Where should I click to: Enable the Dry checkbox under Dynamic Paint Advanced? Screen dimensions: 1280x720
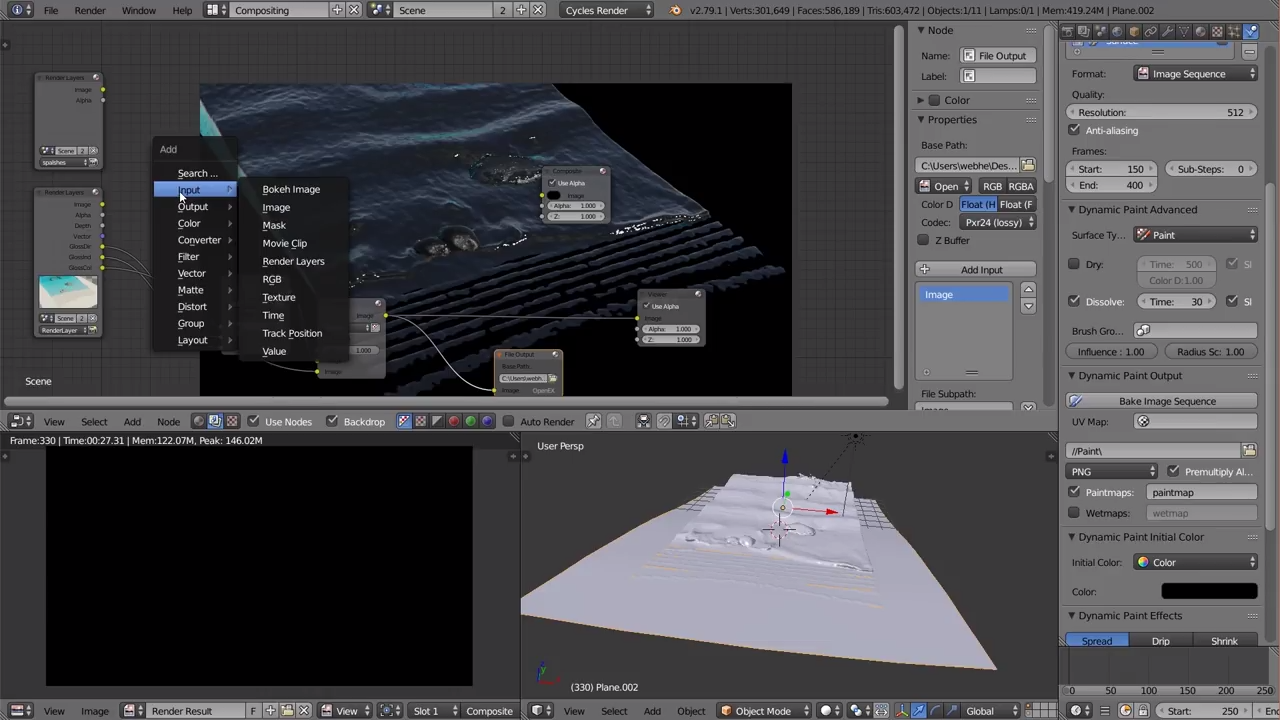point(1075,264)
